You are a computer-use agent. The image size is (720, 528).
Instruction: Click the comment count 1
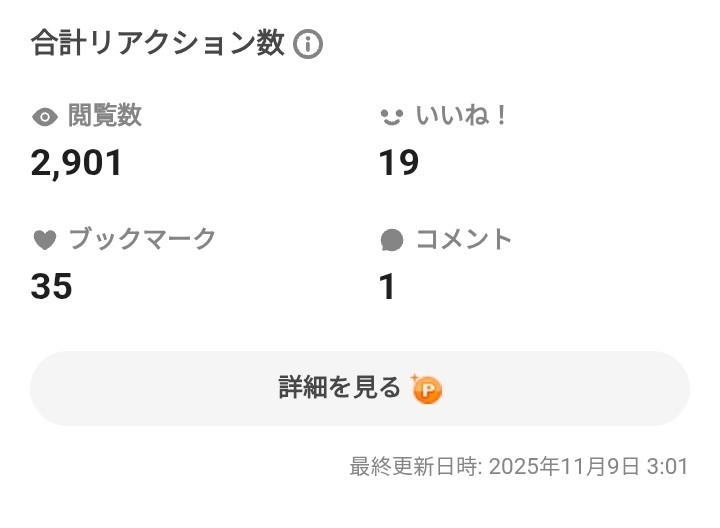click(387, 287)
